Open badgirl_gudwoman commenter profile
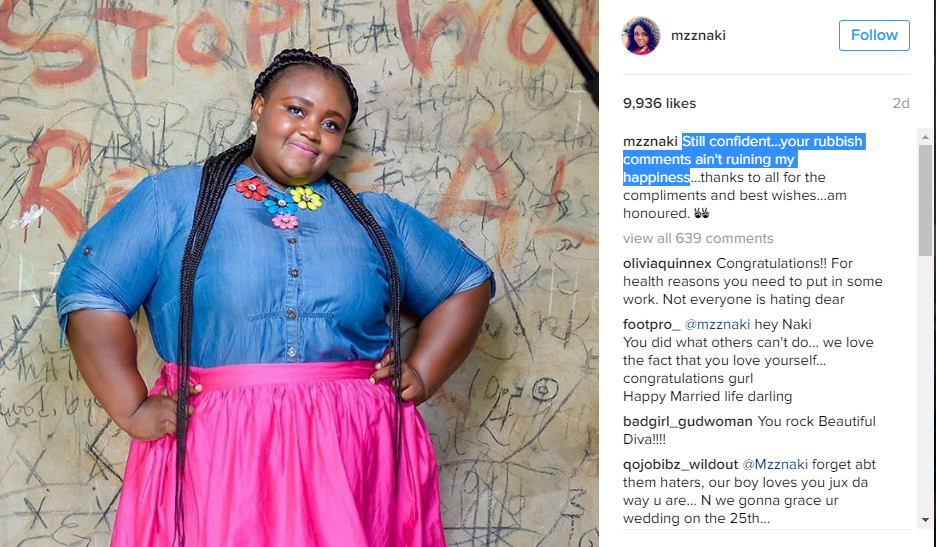 (688, 421)
